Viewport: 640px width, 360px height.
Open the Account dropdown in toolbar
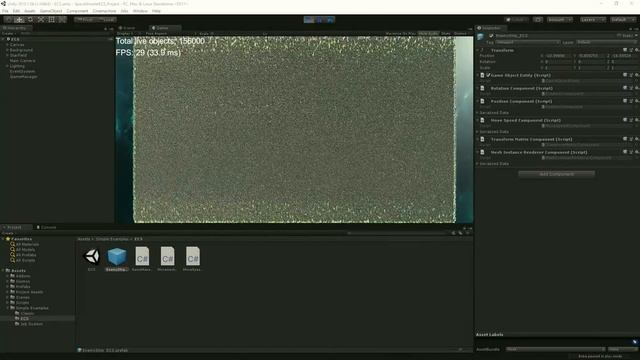[560, 20]
